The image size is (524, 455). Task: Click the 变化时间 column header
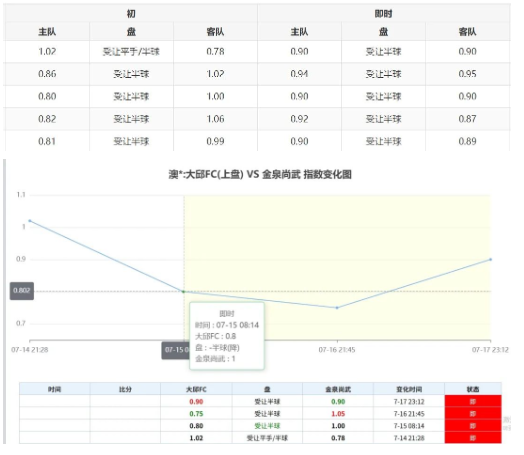coord(409,389)
